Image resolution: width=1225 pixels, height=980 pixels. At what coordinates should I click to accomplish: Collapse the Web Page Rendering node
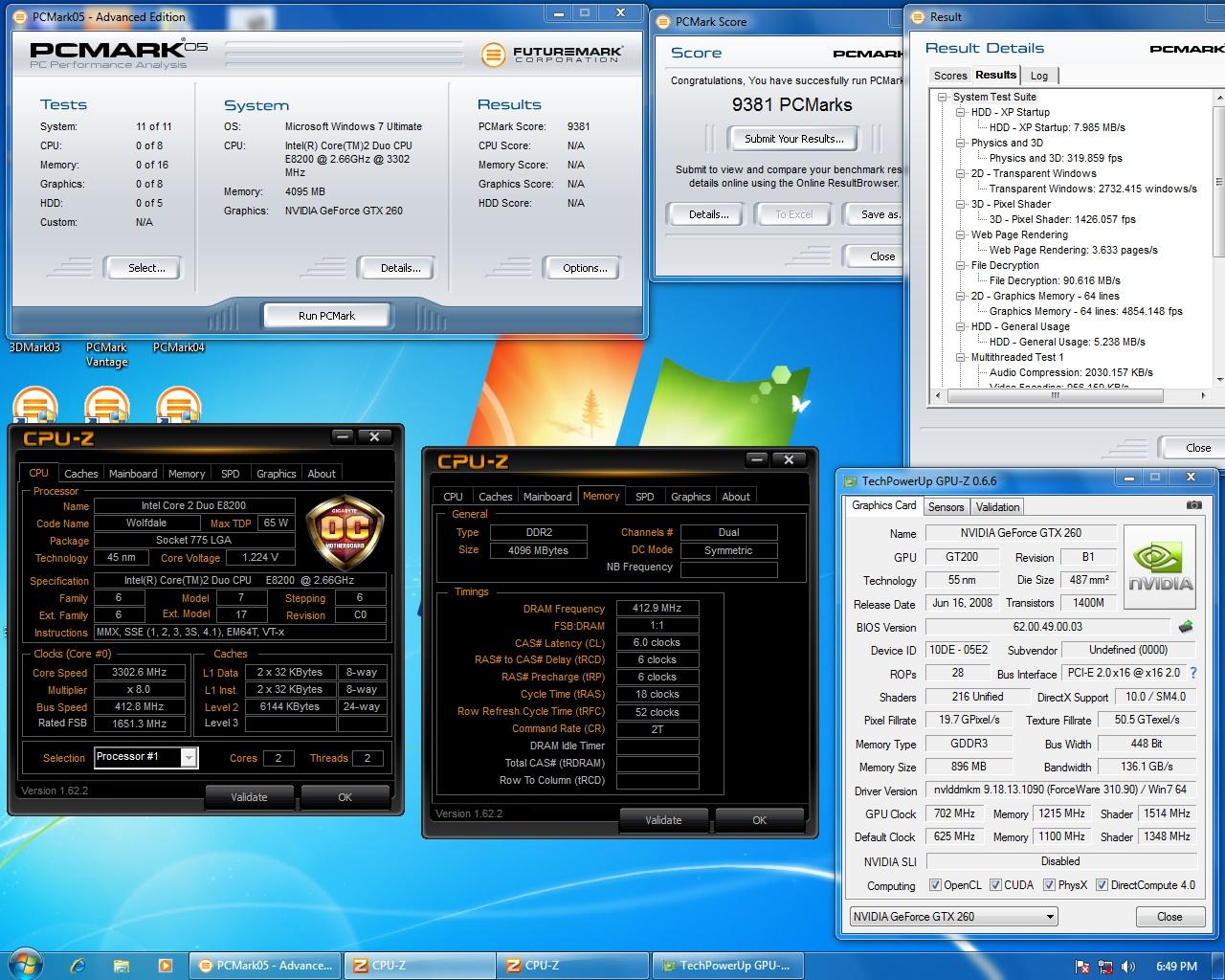pyautogui.click(x=961, y=234)
